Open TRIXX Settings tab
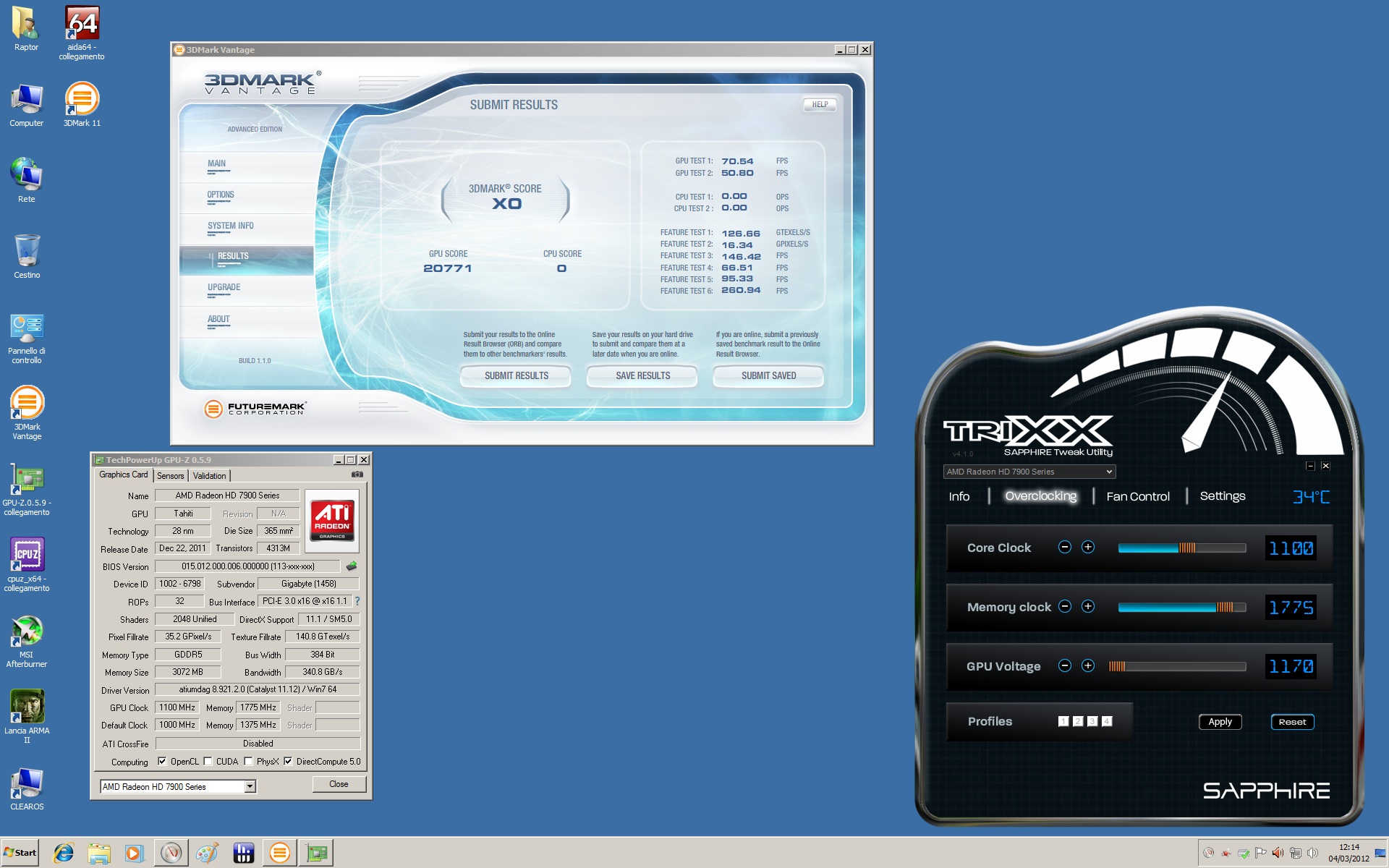This screenshot has width=1389, height=868. (x=1222, y=496)
